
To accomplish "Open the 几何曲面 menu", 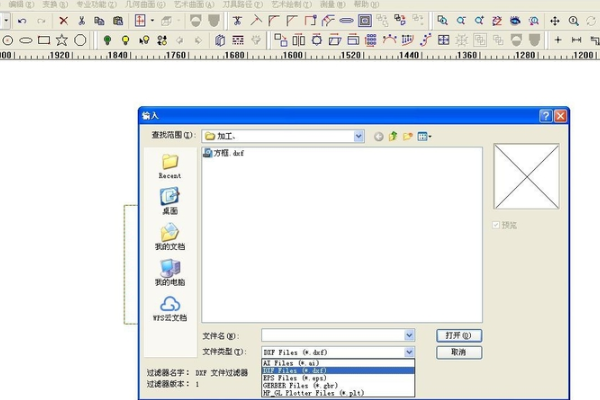I will click(x=145, y=5).
